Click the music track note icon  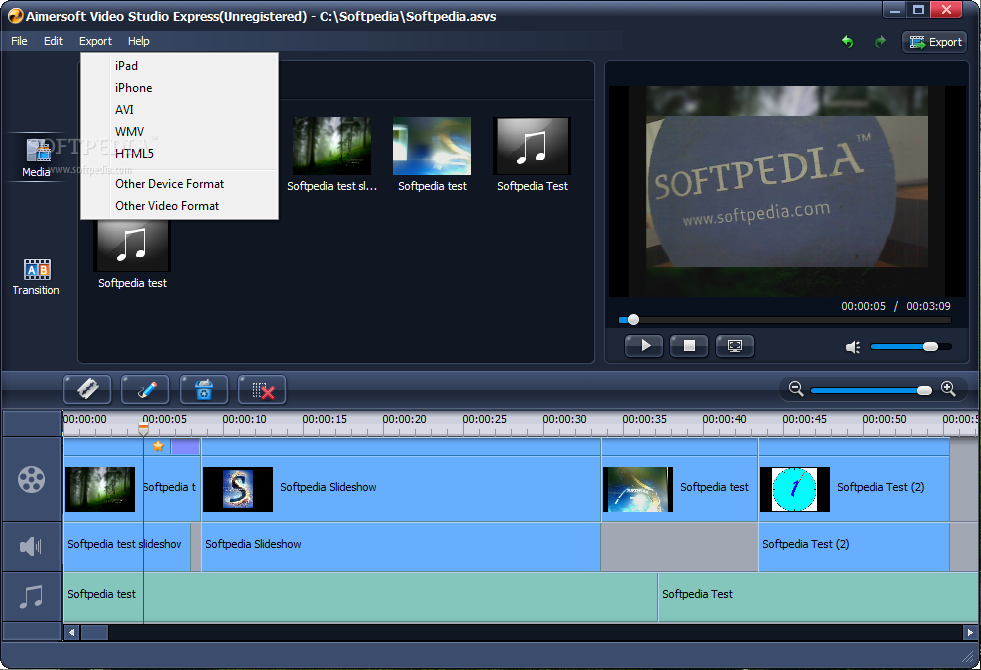click(31, 597)
